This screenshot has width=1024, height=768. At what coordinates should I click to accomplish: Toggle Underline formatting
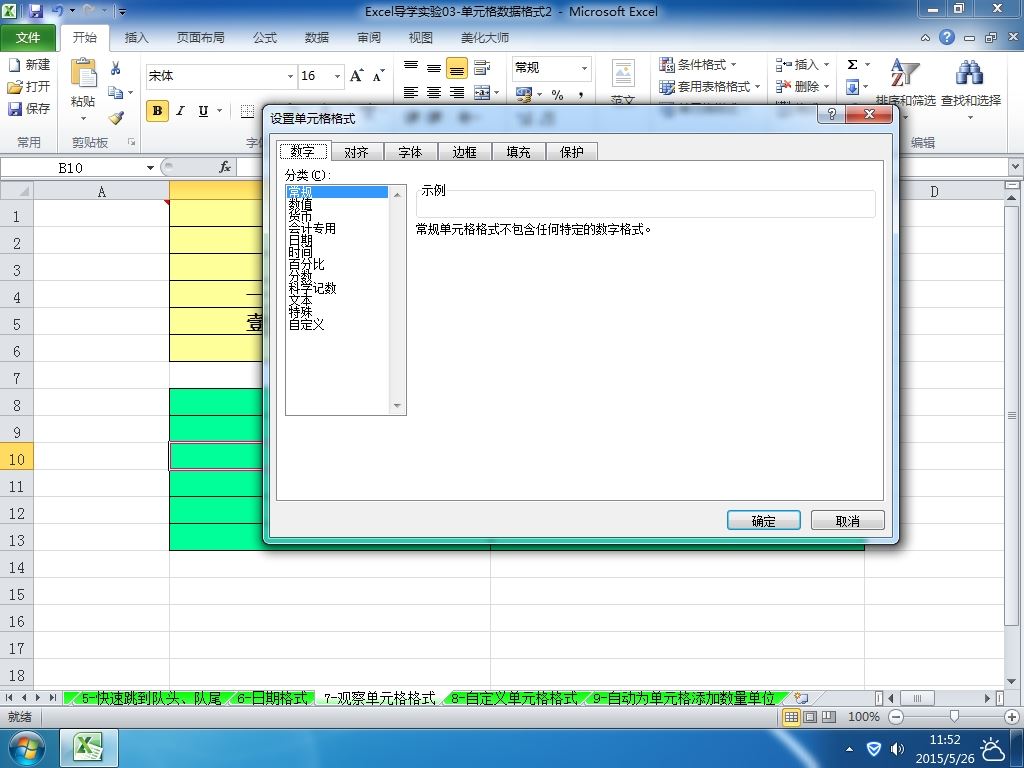pos(203,111)
